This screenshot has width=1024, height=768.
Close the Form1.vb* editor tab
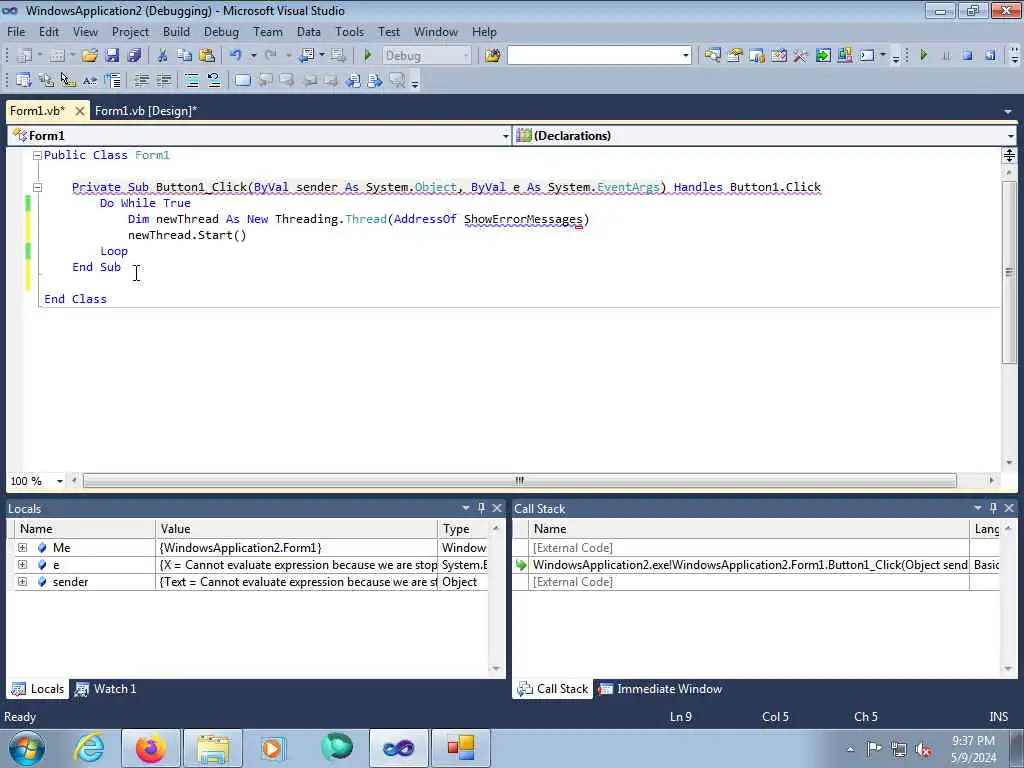(80, 111)
